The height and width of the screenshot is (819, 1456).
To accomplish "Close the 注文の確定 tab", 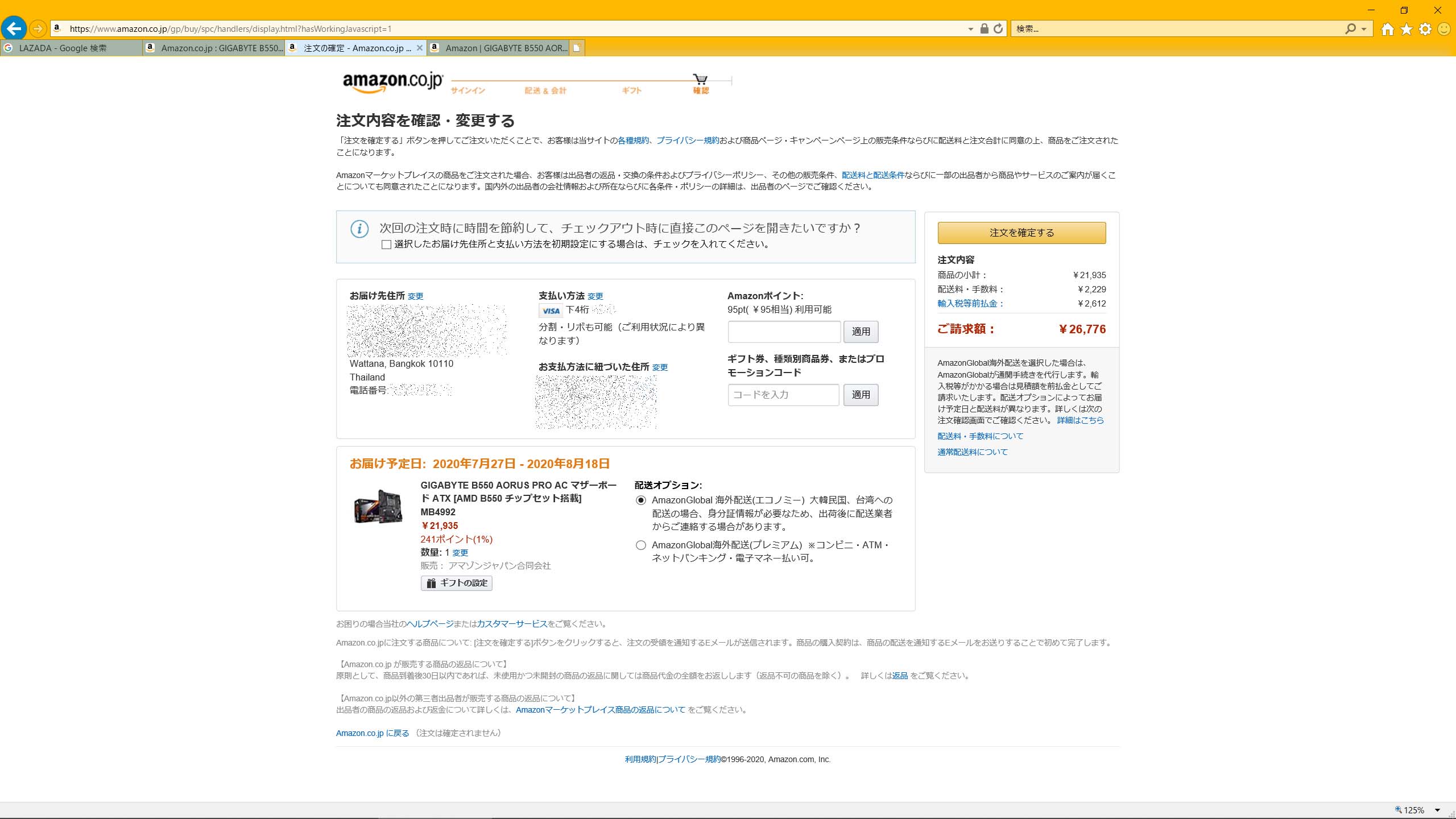I will pos(420,48).
